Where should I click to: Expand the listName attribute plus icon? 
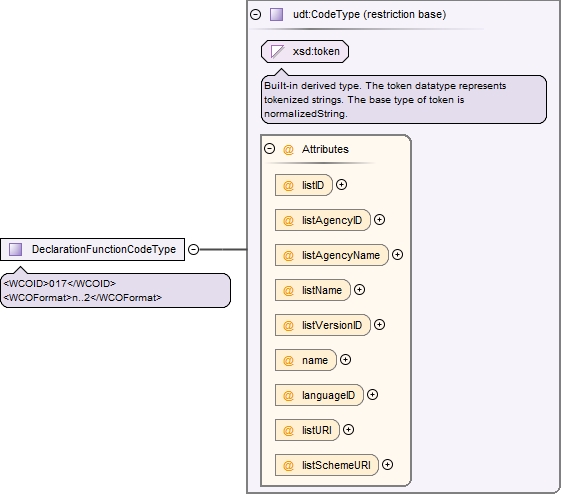click(359, 289)
